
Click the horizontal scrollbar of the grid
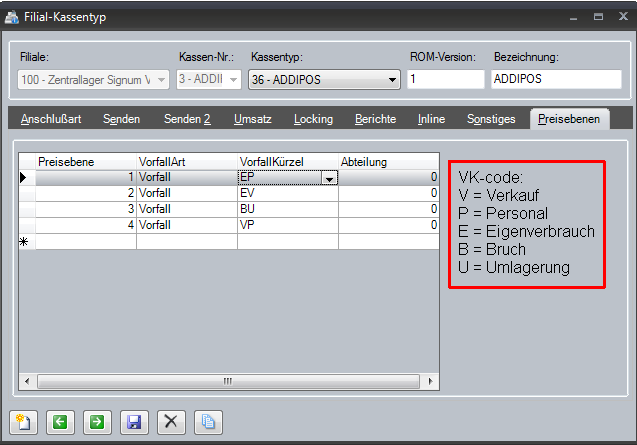tap(228, 381)
